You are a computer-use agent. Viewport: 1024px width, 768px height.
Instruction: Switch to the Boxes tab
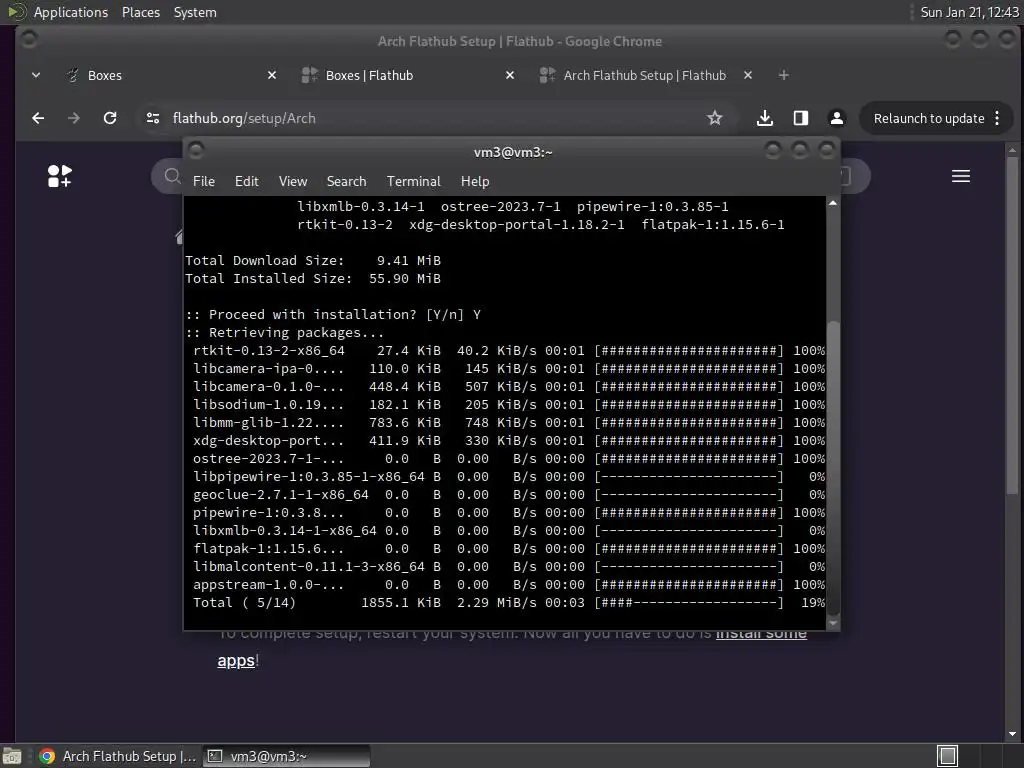pos(170,76)
